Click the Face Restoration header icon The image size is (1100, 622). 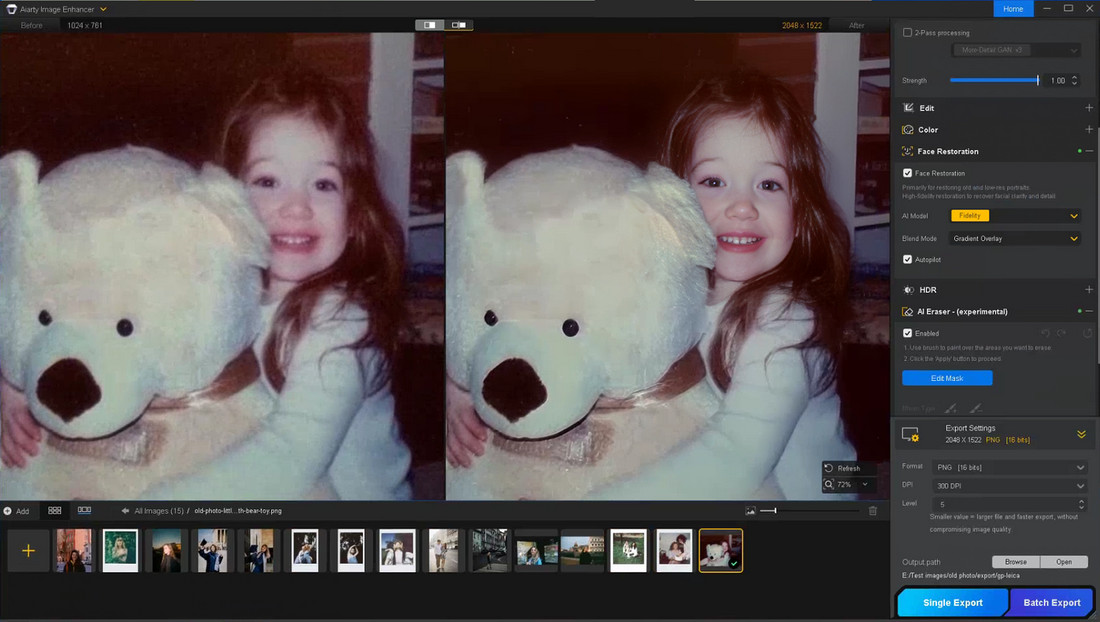(x=908, y=151)
